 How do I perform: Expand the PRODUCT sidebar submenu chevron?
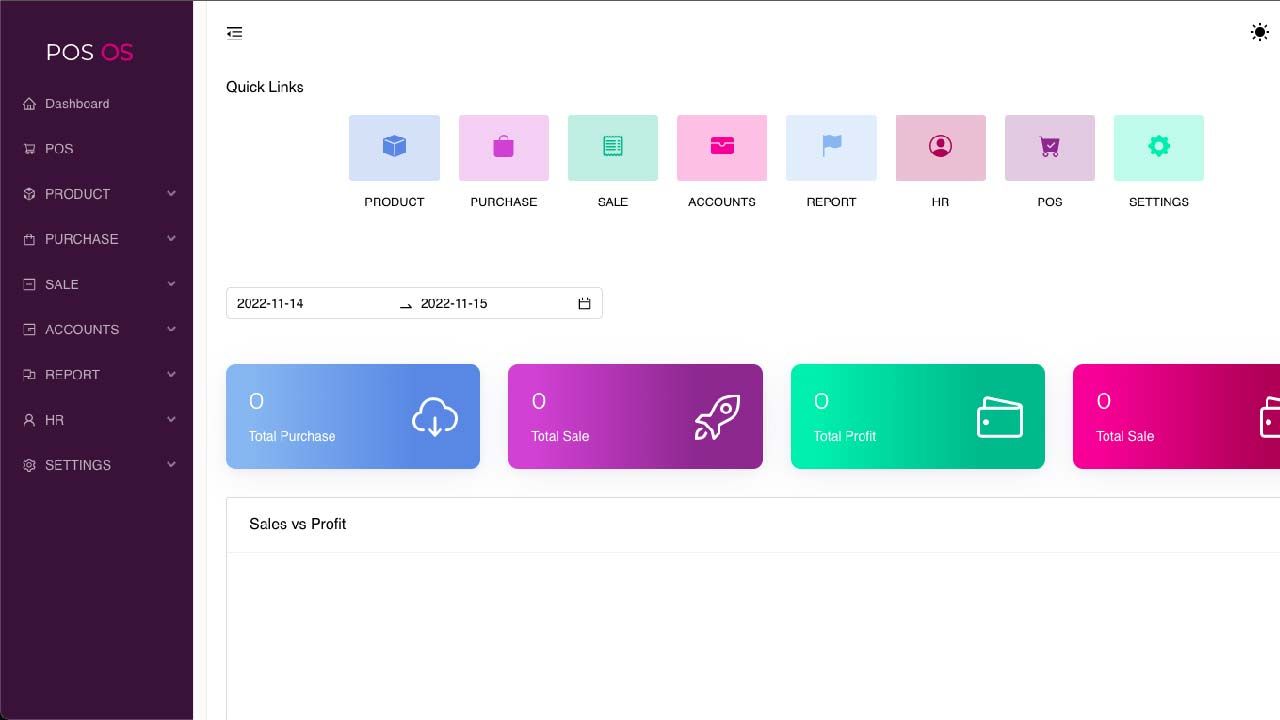click(171, 194)
